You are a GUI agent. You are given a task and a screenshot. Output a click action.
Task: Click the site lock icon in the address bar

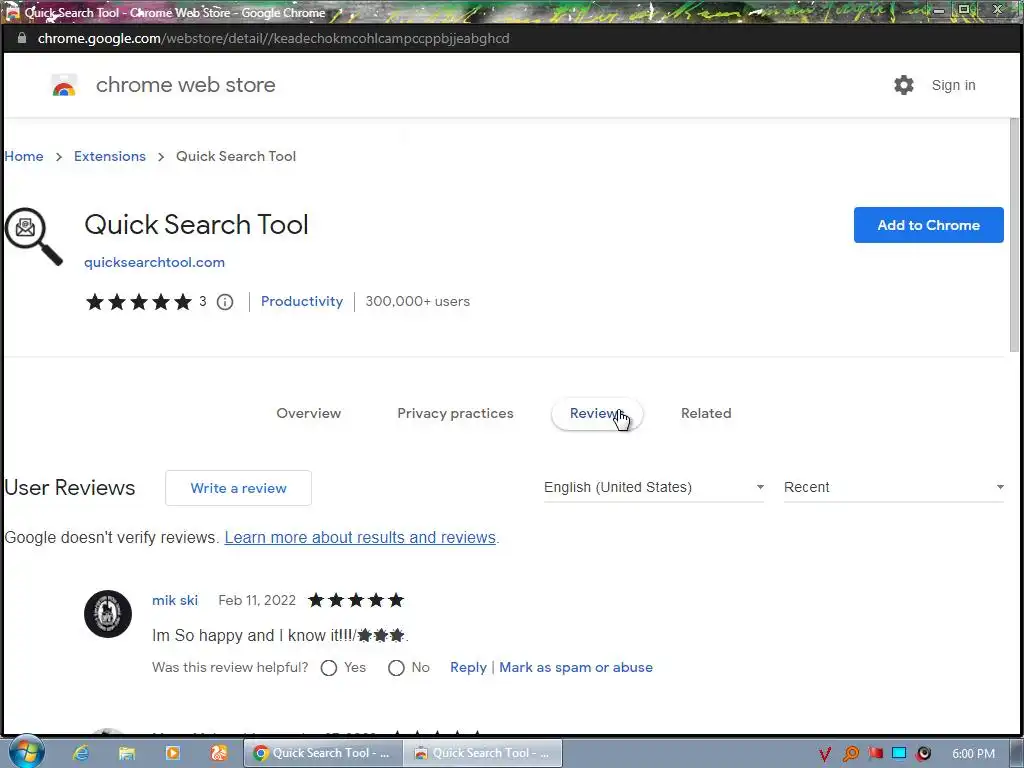[22, 38]
